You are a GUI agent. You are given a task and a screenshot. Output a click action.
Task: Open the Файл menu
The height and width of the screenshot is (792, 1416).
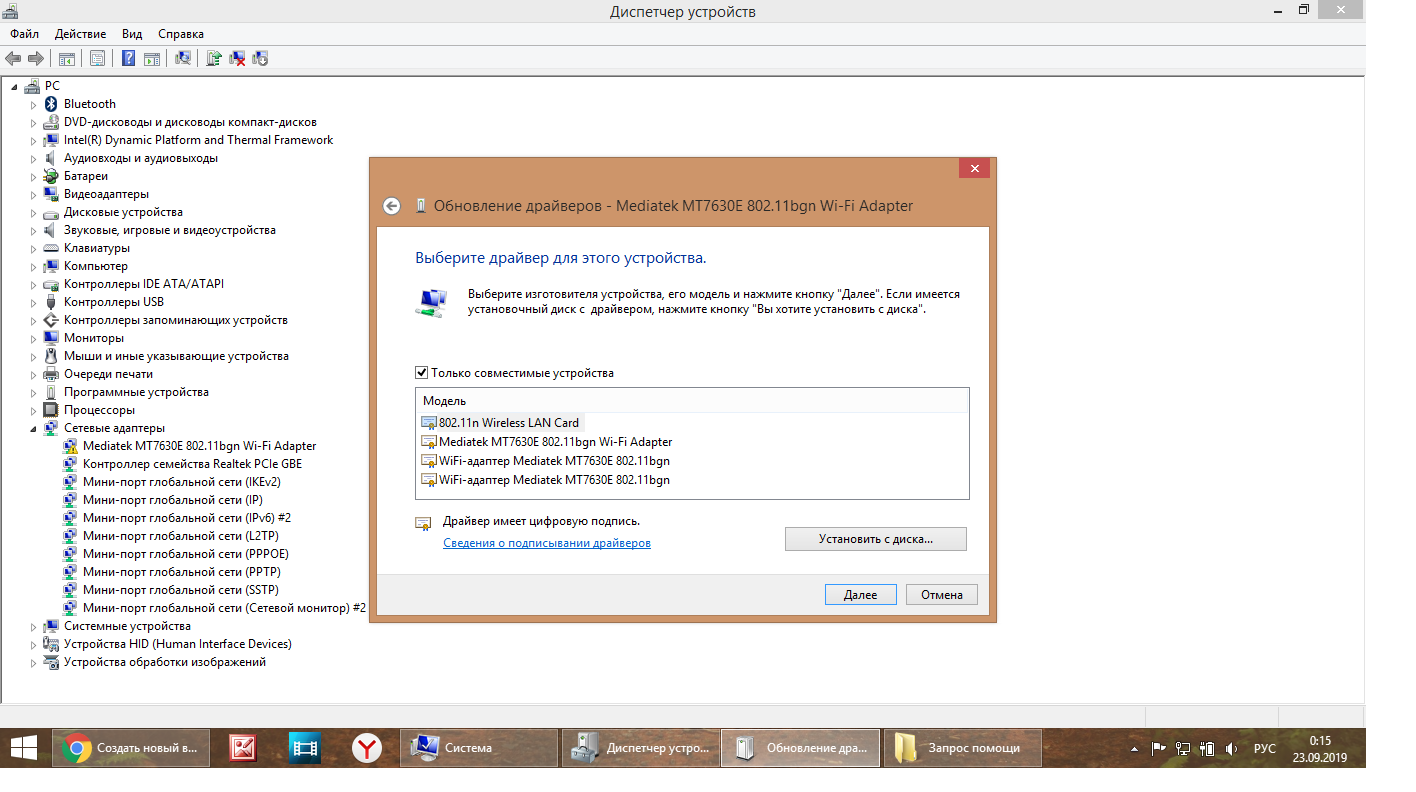tap(25, 33)
